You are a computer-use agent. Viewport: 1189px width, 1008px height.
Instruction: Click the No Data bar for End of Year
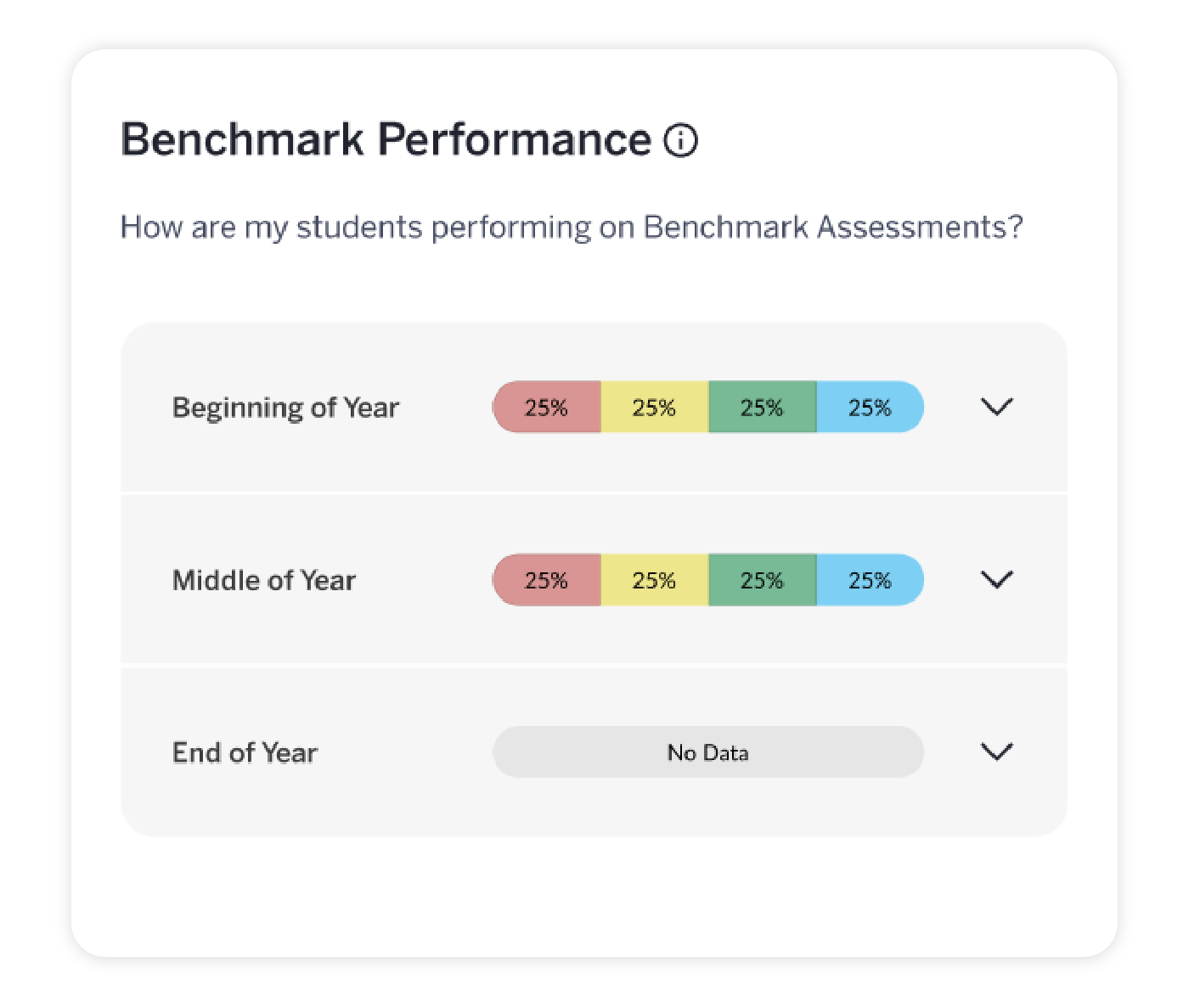(x=707, y=752)
